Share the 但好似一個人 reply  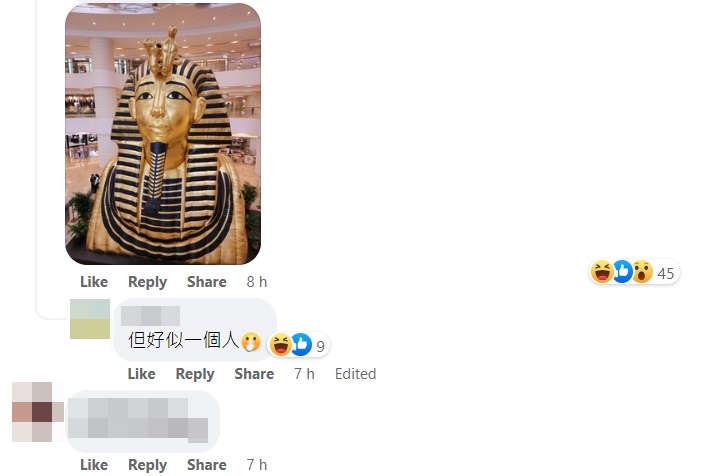(x=254, y=374)
